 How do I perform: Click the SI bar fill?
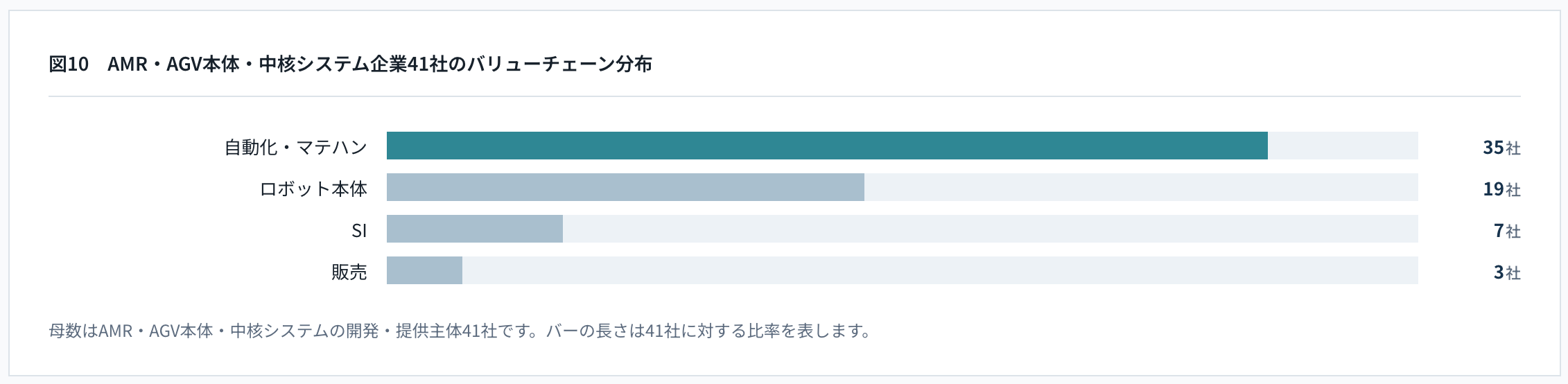pyautogui.click(x=475, y=229)
